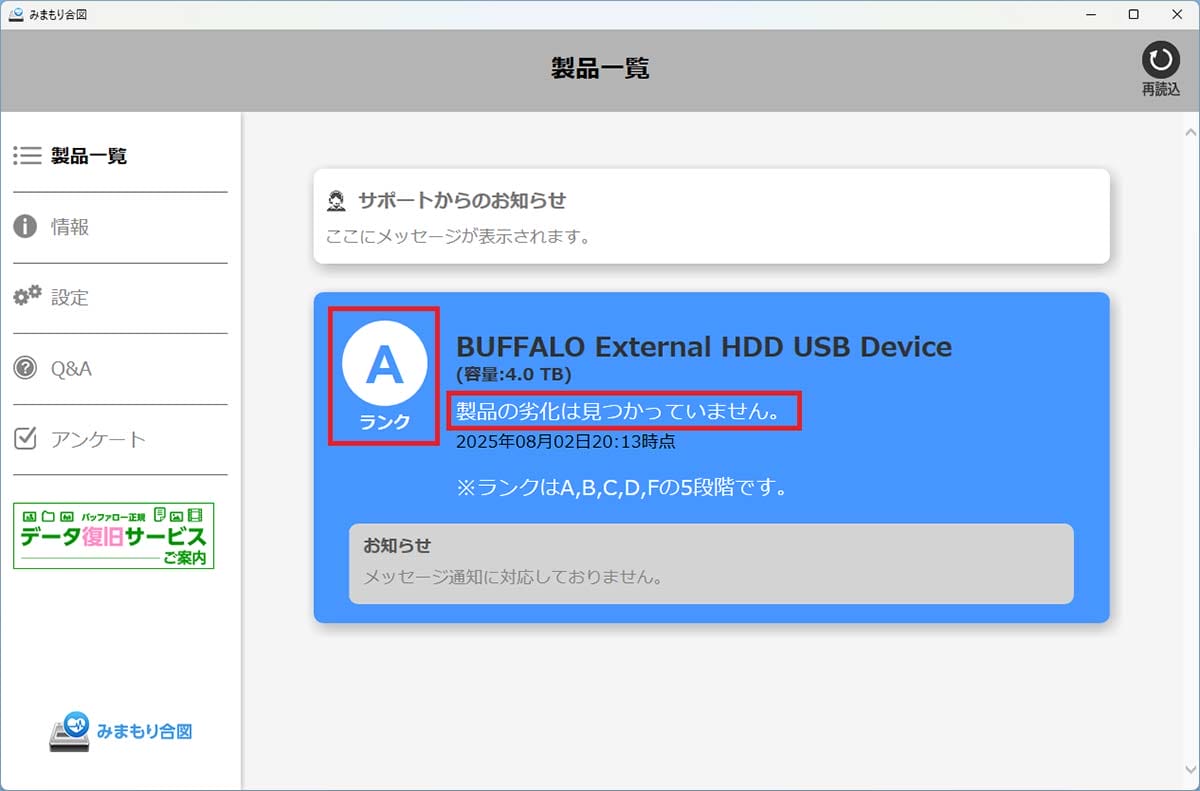Image resolution: width=1200 pixels, height=791 pixels.
Task: Click 製品の劣化は見つかっていません status text
Action: (618, 410)
